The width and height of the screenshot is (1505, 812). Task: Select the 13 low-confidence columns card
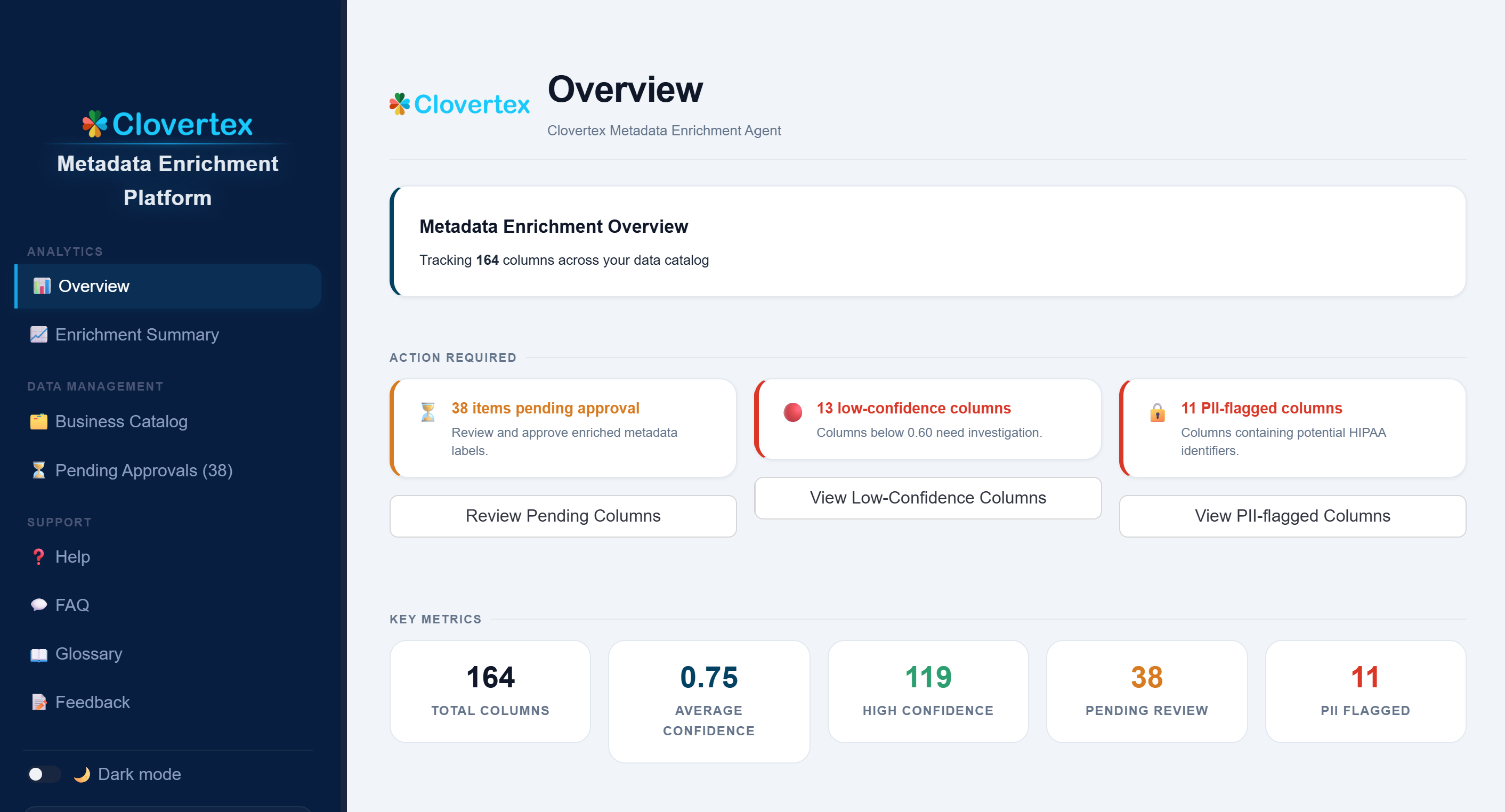[x=927, y=419]
